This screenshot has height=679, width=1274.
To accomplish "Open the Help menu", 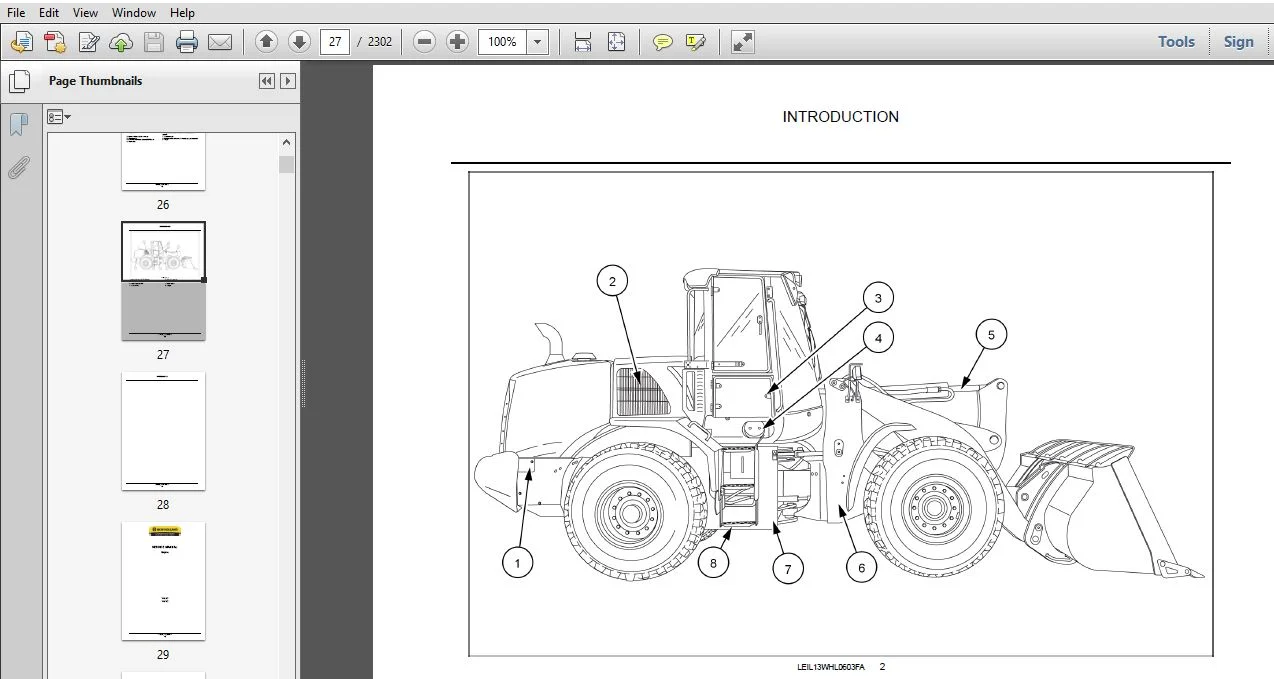I will click(182, 13).
